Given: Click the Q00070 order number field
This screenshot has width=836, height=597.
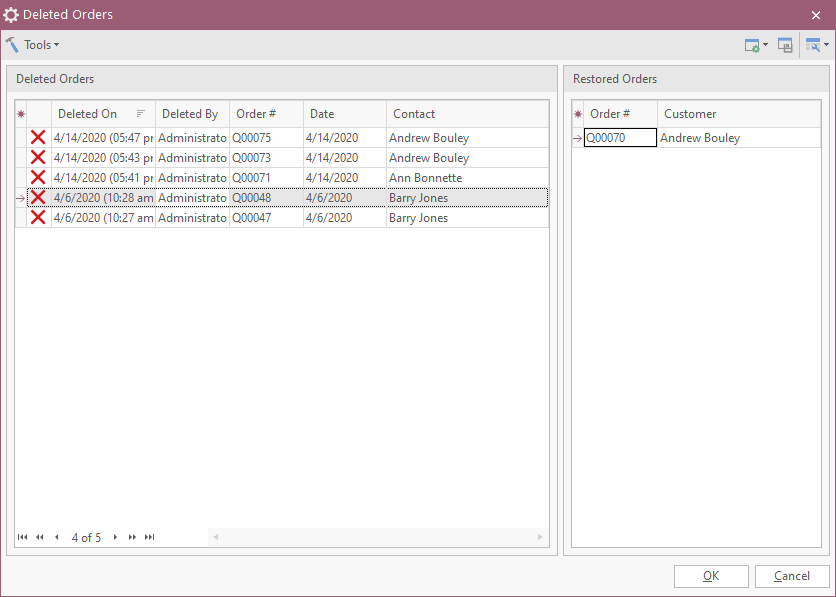Looking at the screenshot, I should click(620, 138).
